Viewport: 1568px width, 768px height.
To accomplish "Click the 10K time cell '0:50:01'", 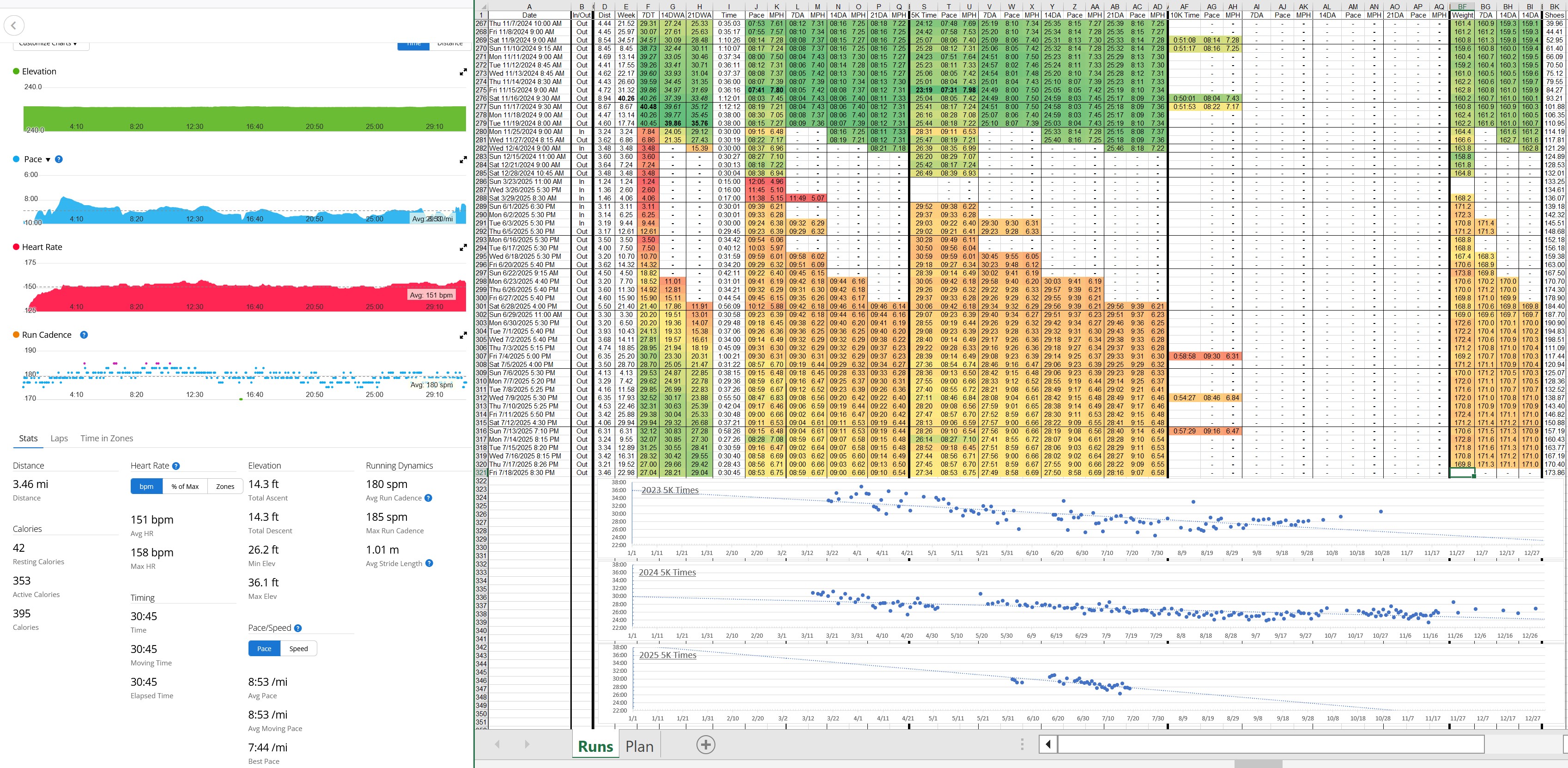I will (1184, 99).
